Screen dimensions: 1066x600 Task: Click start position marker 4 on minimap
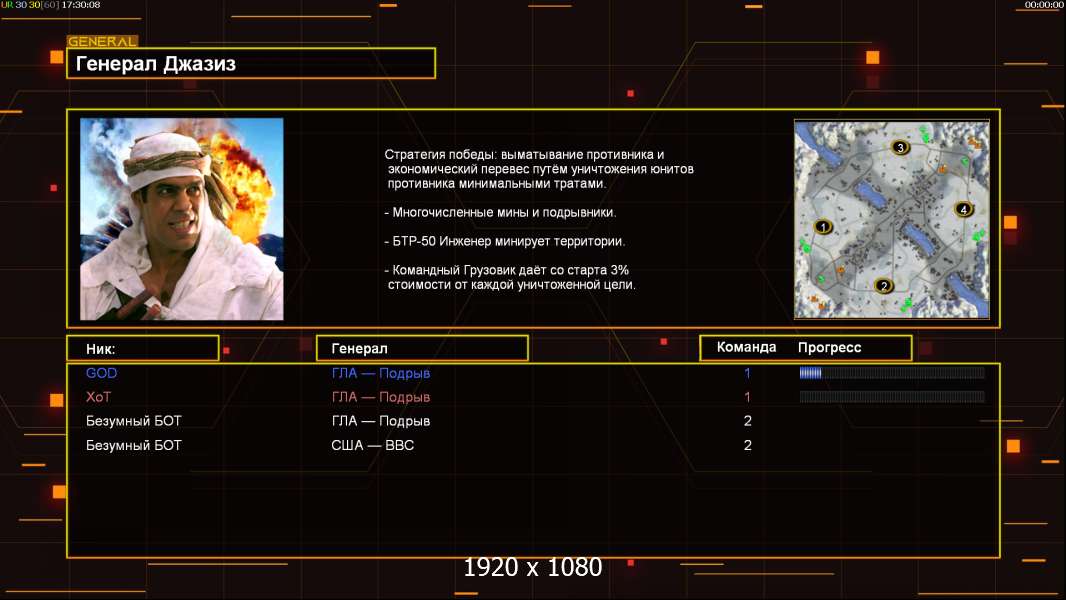963,209
